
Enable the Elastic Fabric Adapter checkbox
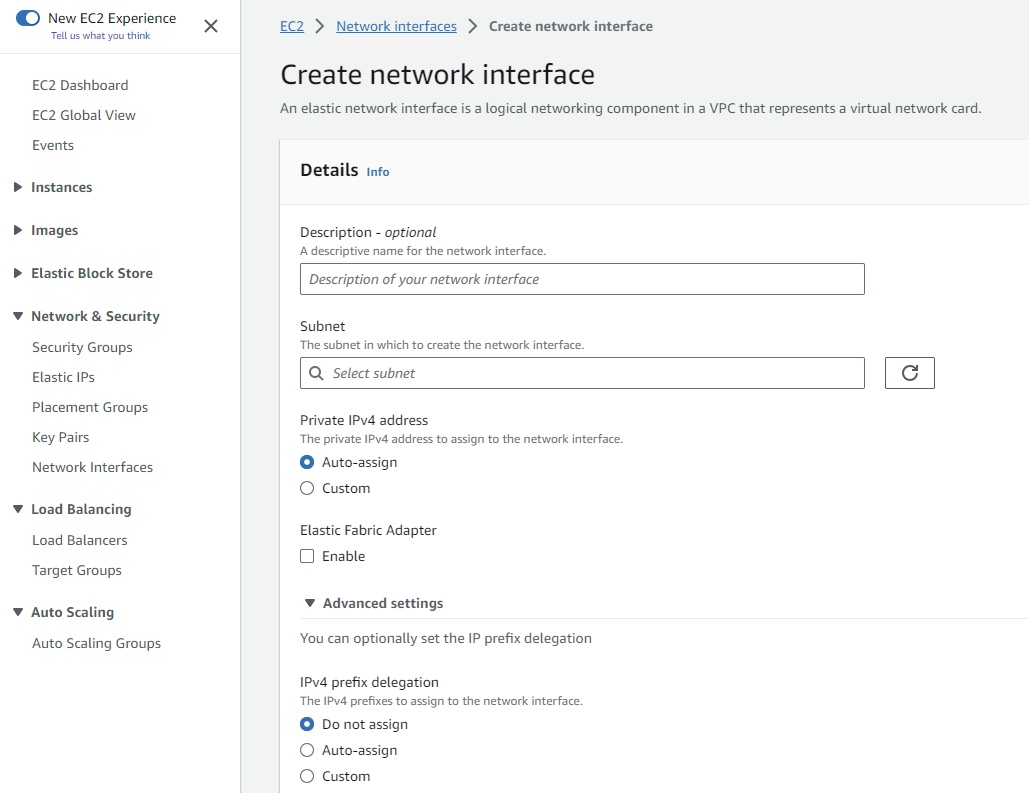click(x=307, y=556)
